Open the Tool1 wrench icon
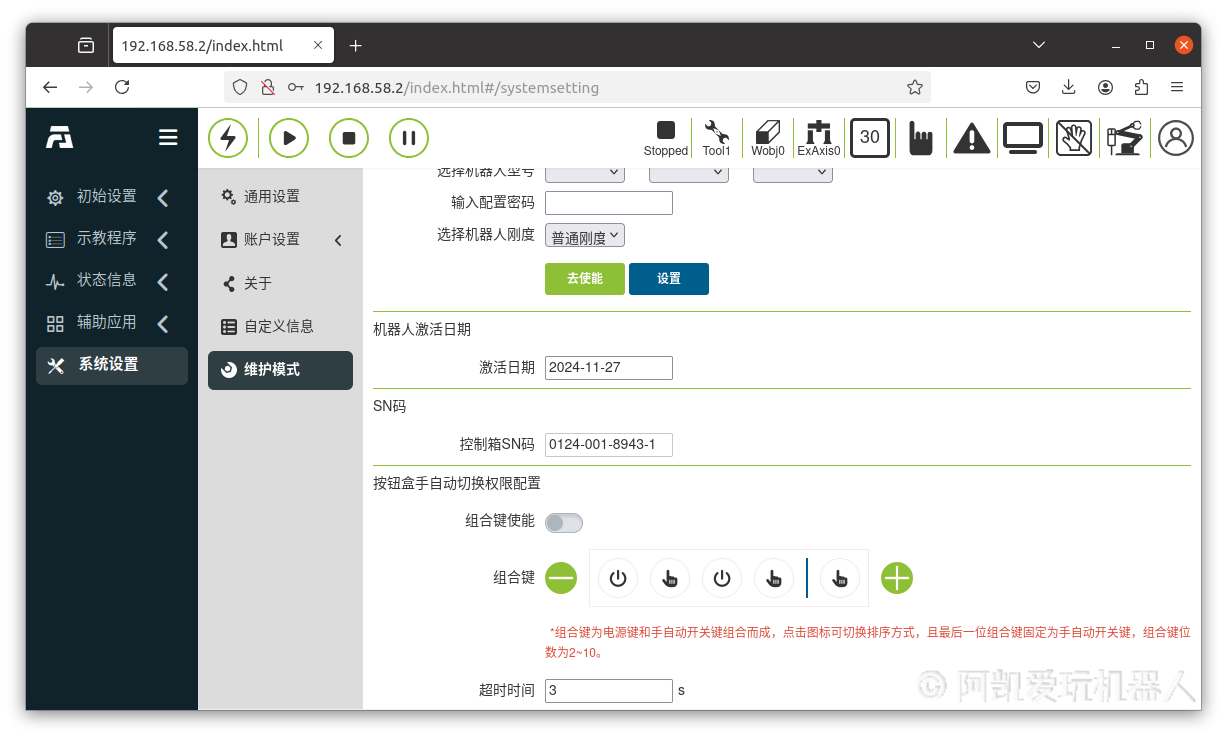The height and width of the screenshot is (739, 1227). point(716,138)
